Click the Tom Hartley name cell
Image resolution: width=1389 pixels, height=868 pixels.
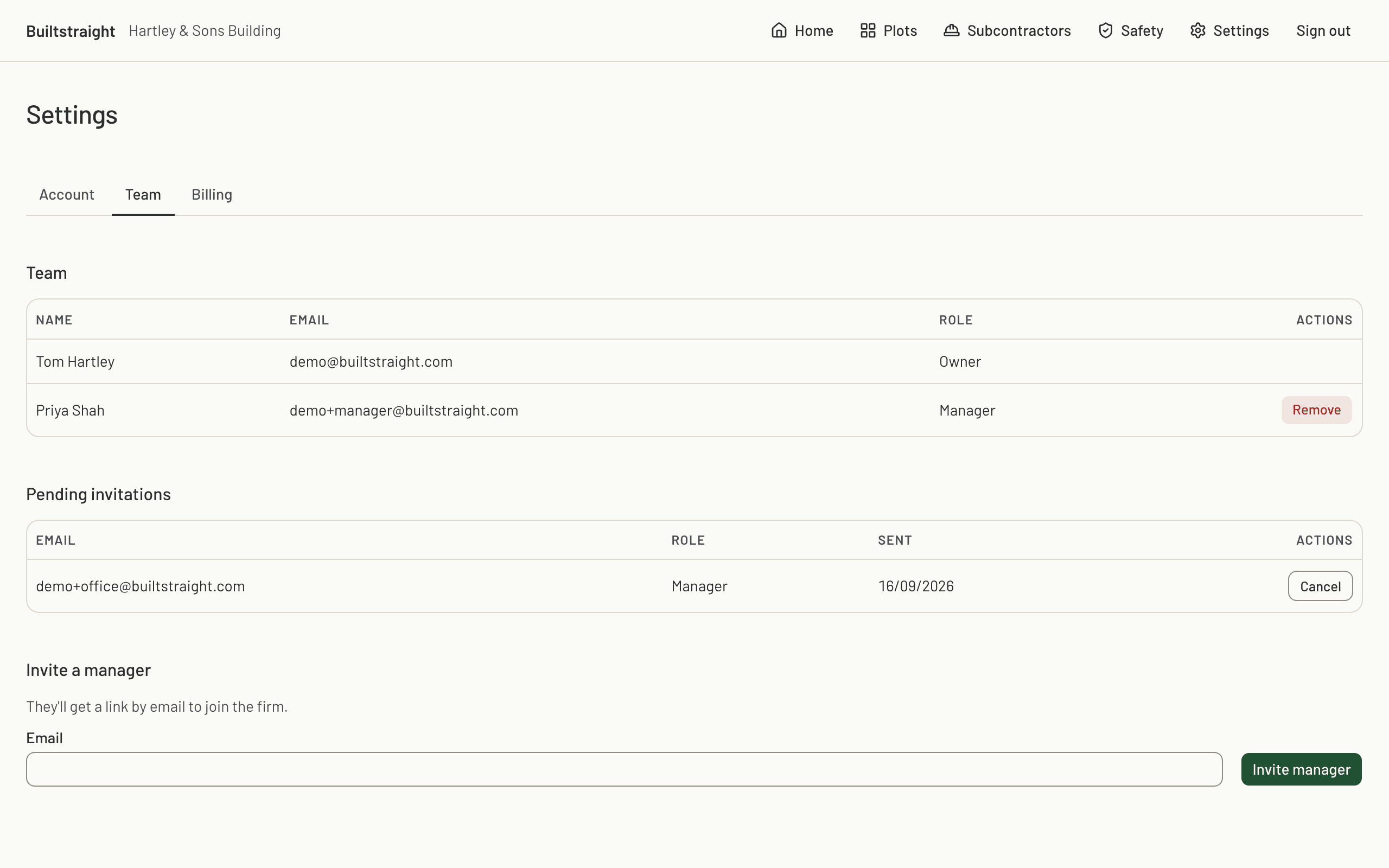[75, 362]
